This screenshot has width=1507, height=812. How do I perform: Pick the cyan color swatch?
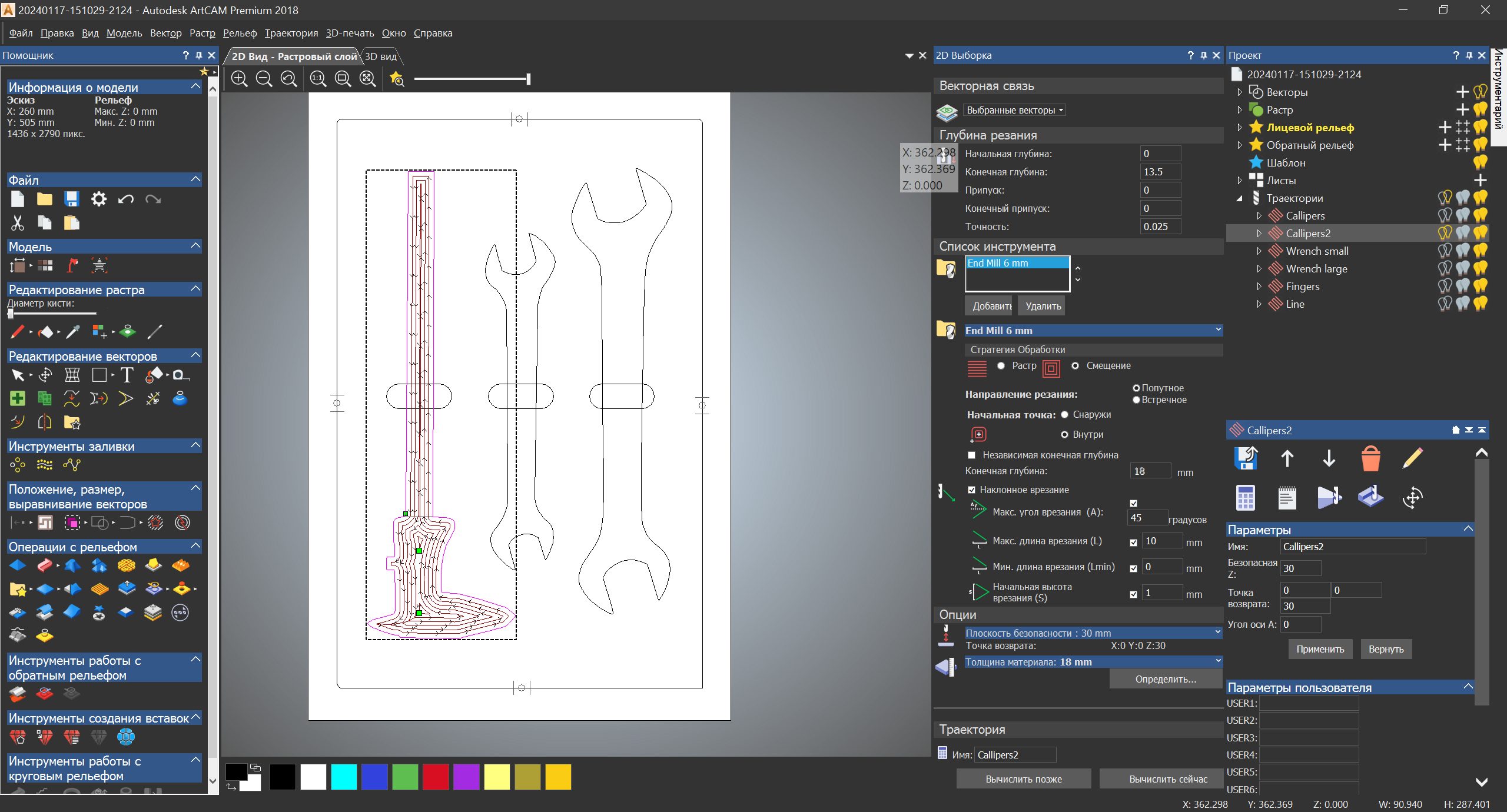(344, 777)
